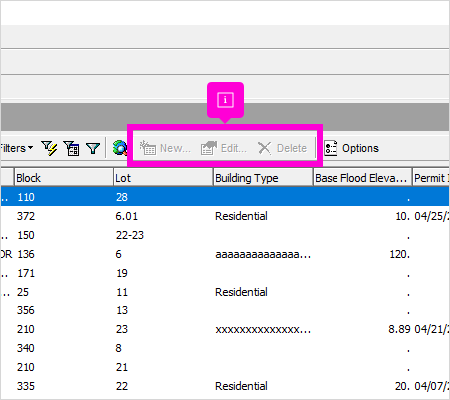Click the Delete toolbar button

283,148
